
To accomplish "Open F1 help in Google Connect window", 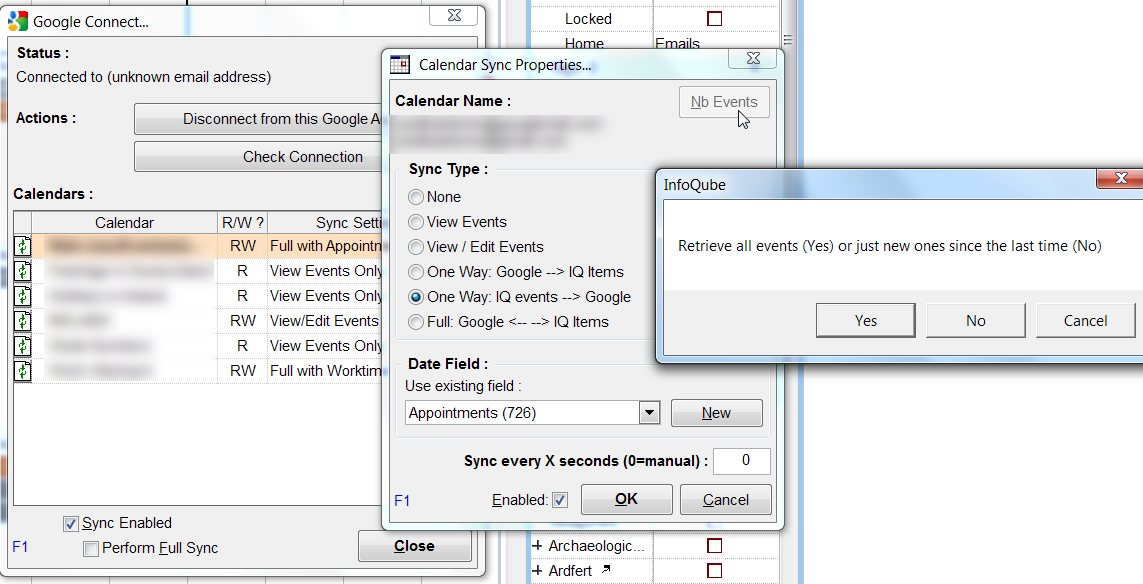I will pyautogui.click(x=20, y=547).
